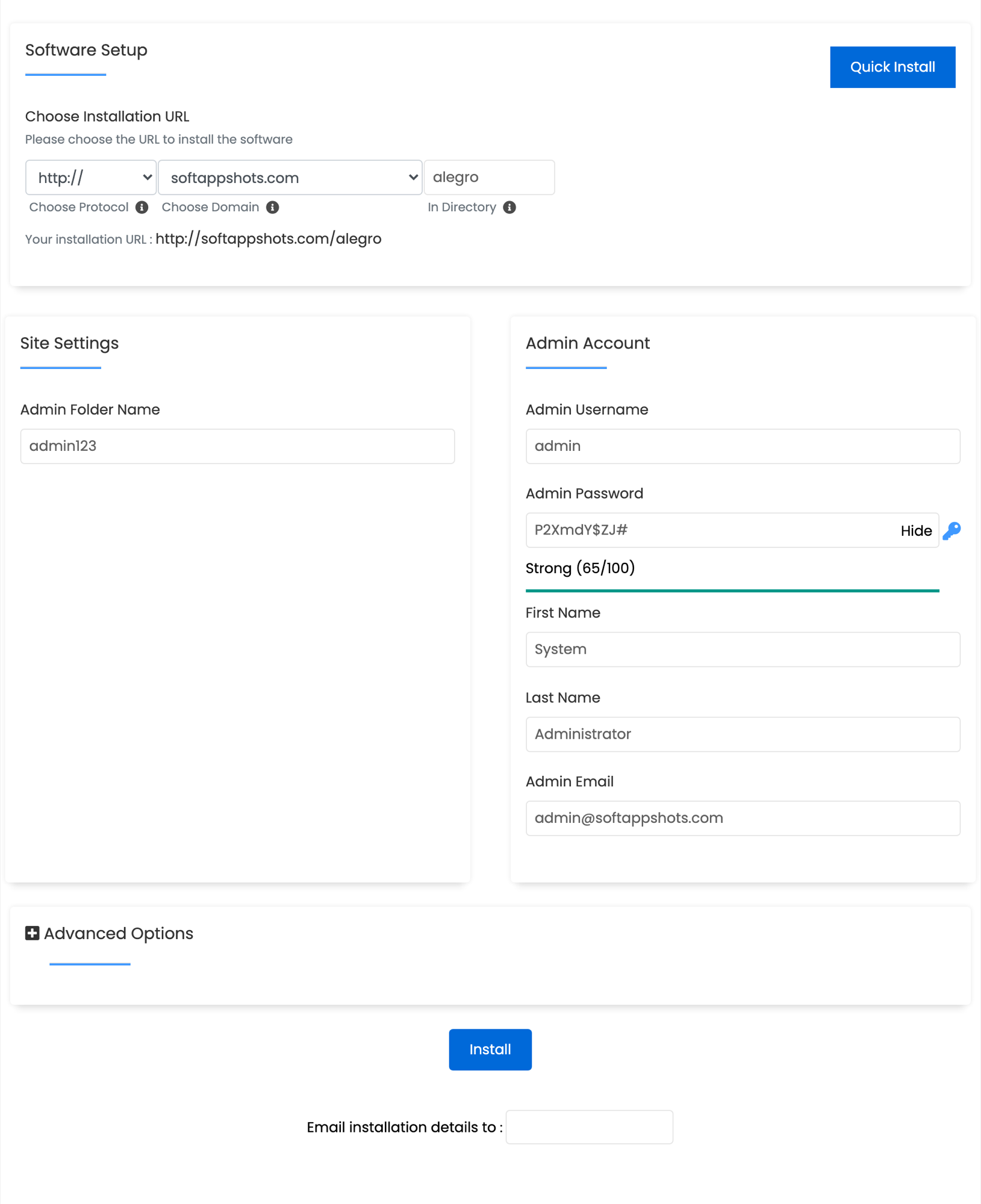Click the Admin Folder Name field
The image size is (981, 1204).
[x=237, y=446]
